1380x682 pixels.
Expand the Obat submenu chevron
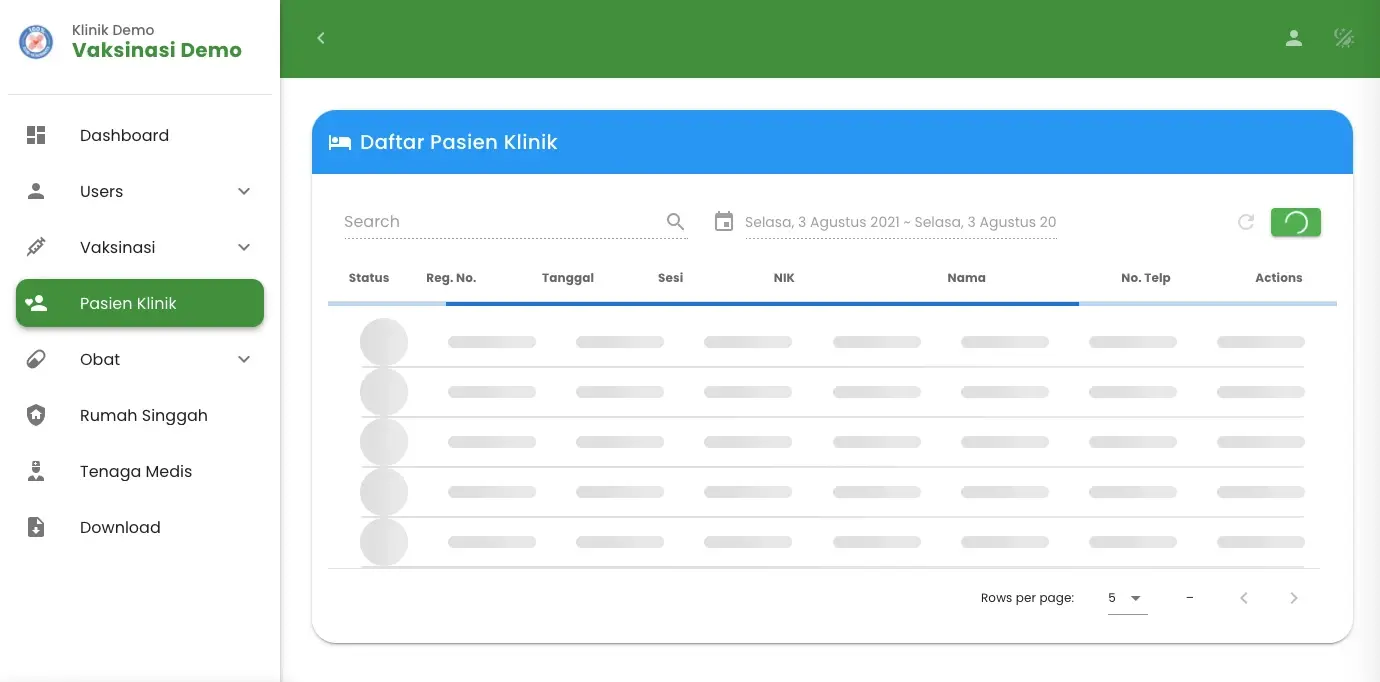click(x=244, y=359)
